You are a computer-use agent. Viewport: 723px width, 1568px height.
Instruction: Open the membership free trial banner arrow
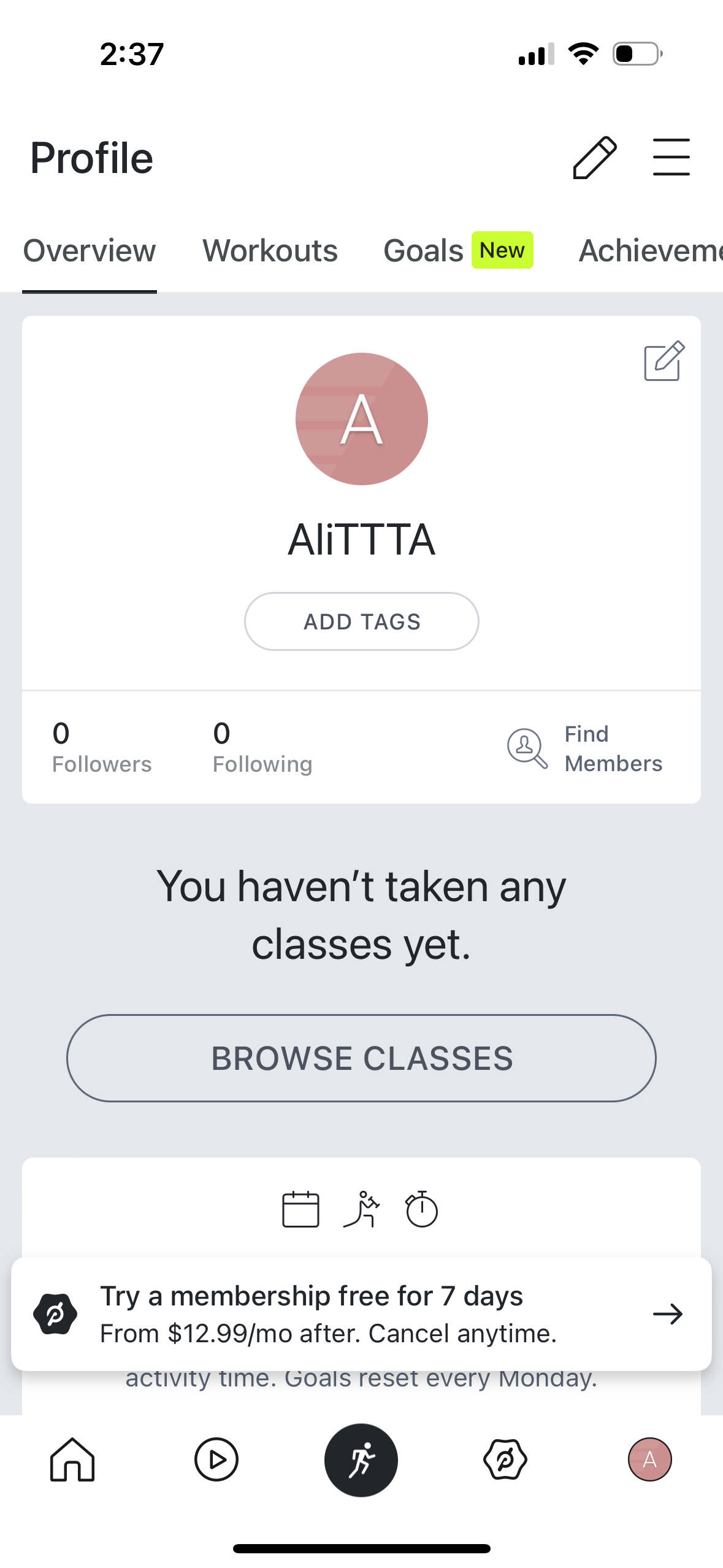tap(668, 1313)
